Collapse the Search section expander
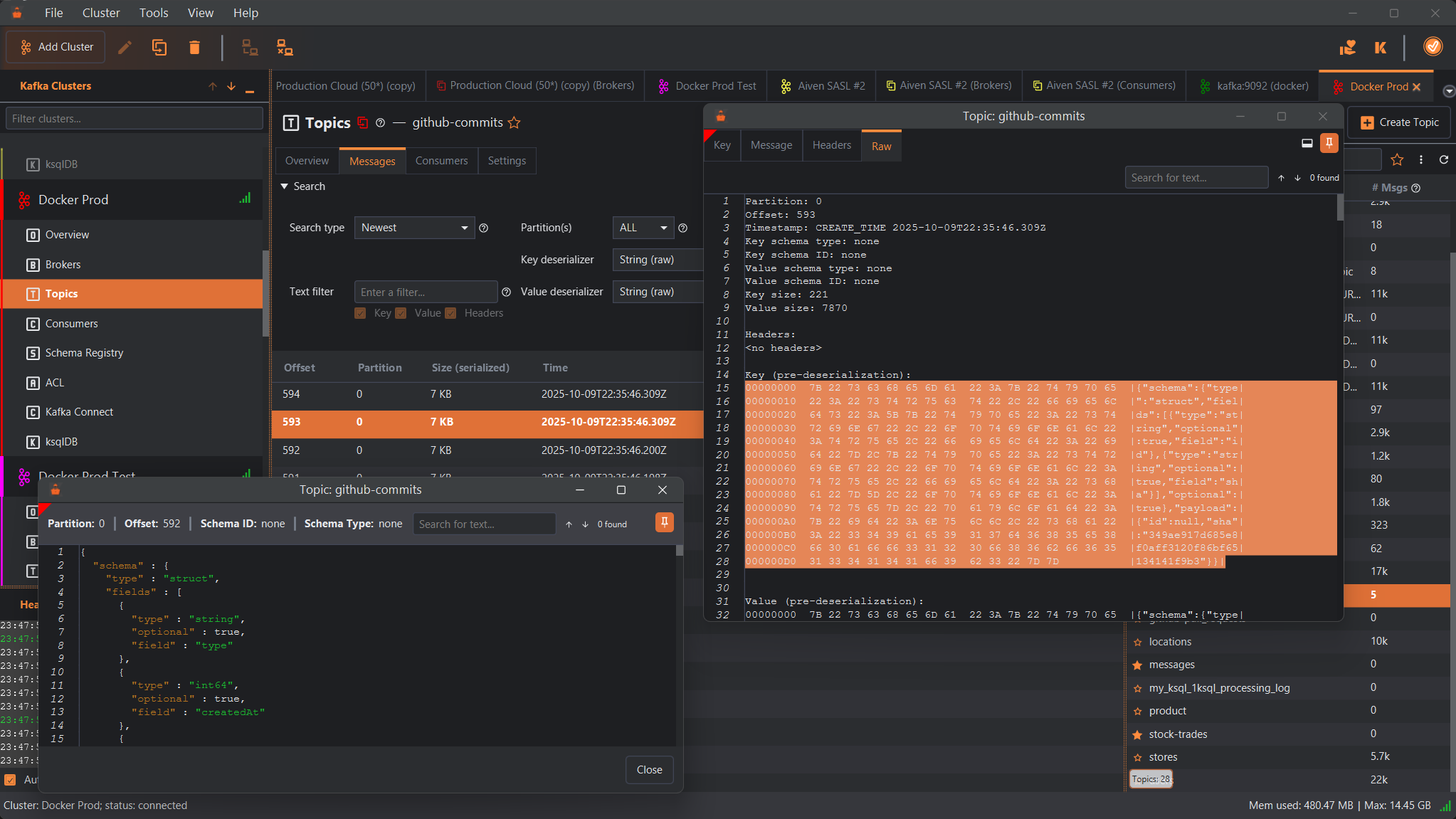 (x=285, y=186)
